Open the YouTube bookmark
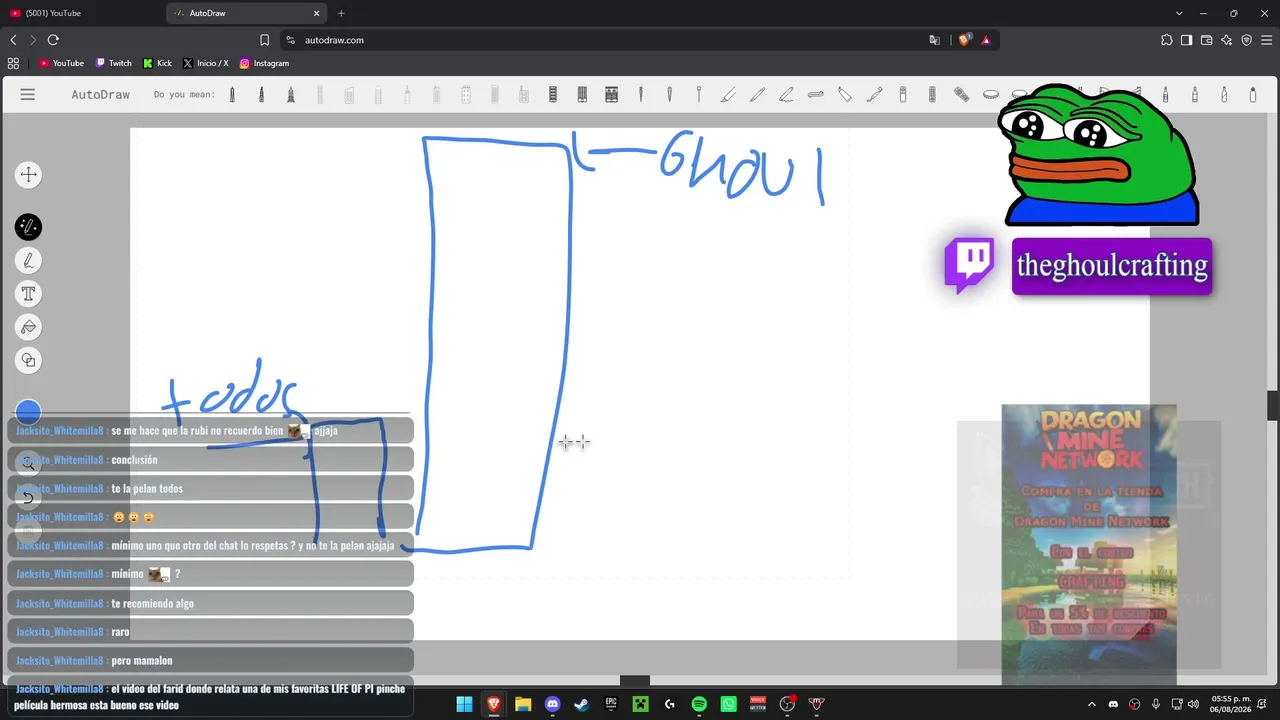This screenshot has height=720, width=1280. [x=61, y=63]
